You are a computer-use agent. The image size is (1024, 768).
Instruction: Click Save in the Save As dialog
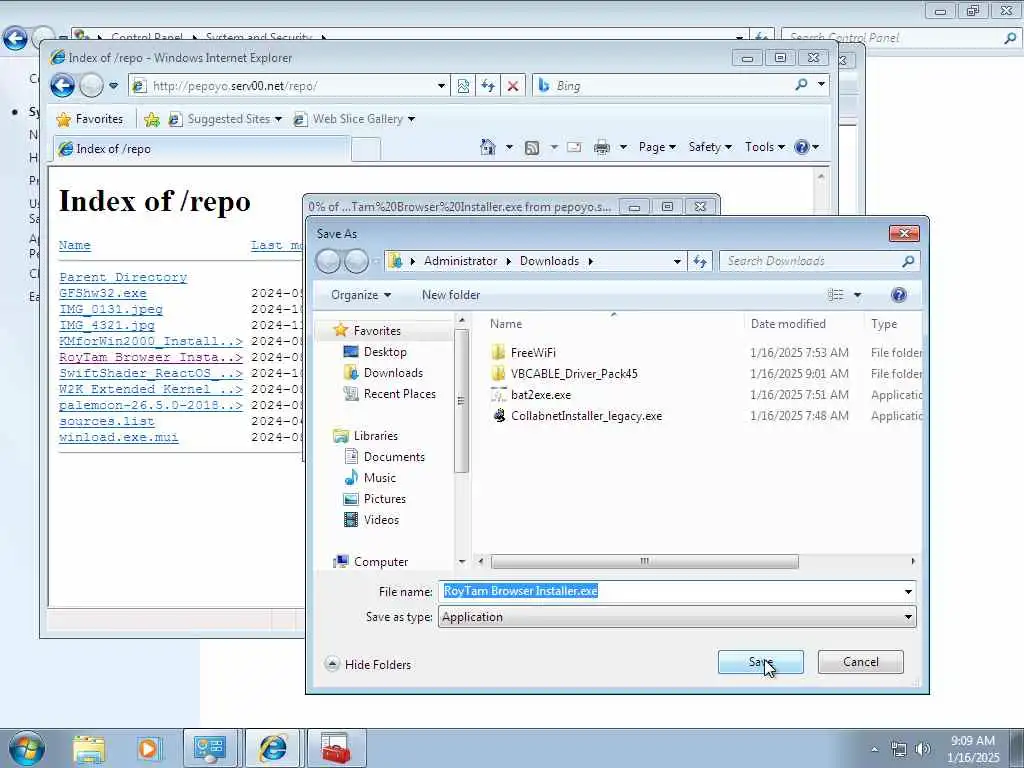760,662
